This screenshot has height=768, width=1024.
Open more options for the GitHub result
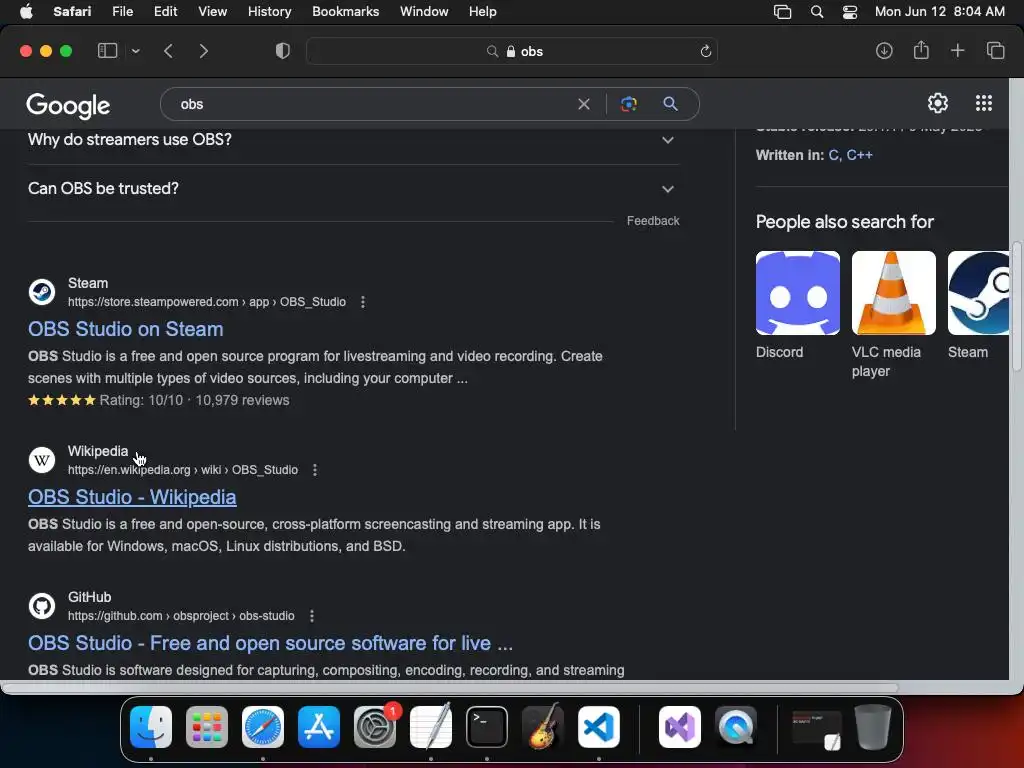tap(312, 616)
